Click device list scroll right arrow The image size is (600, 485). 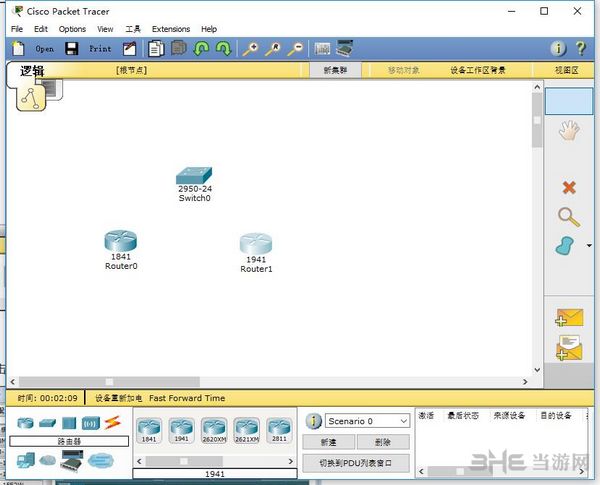pyautogui.click(x=291, y=461)
